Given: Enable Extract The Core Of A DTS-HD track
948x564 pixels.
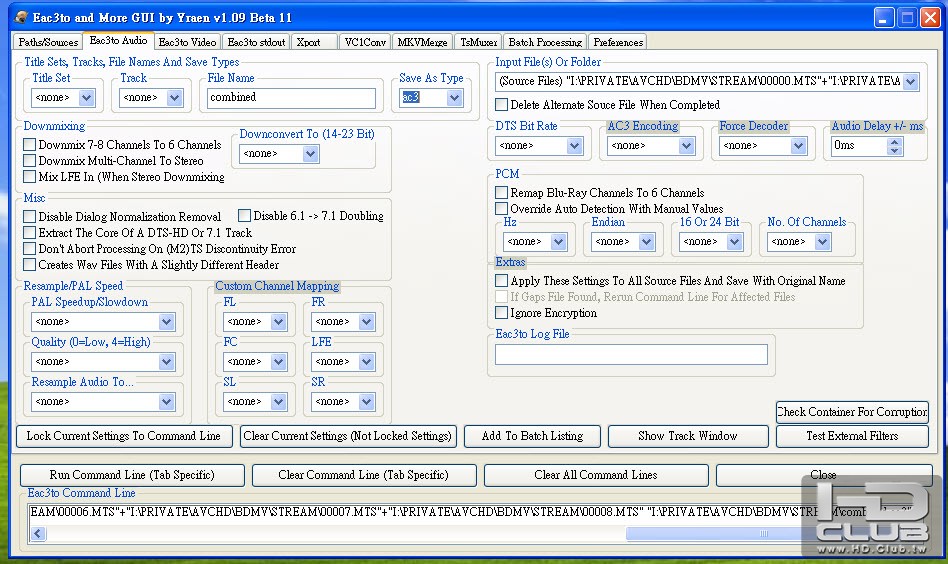Looking at the screenshot, I should coord(30,233).
